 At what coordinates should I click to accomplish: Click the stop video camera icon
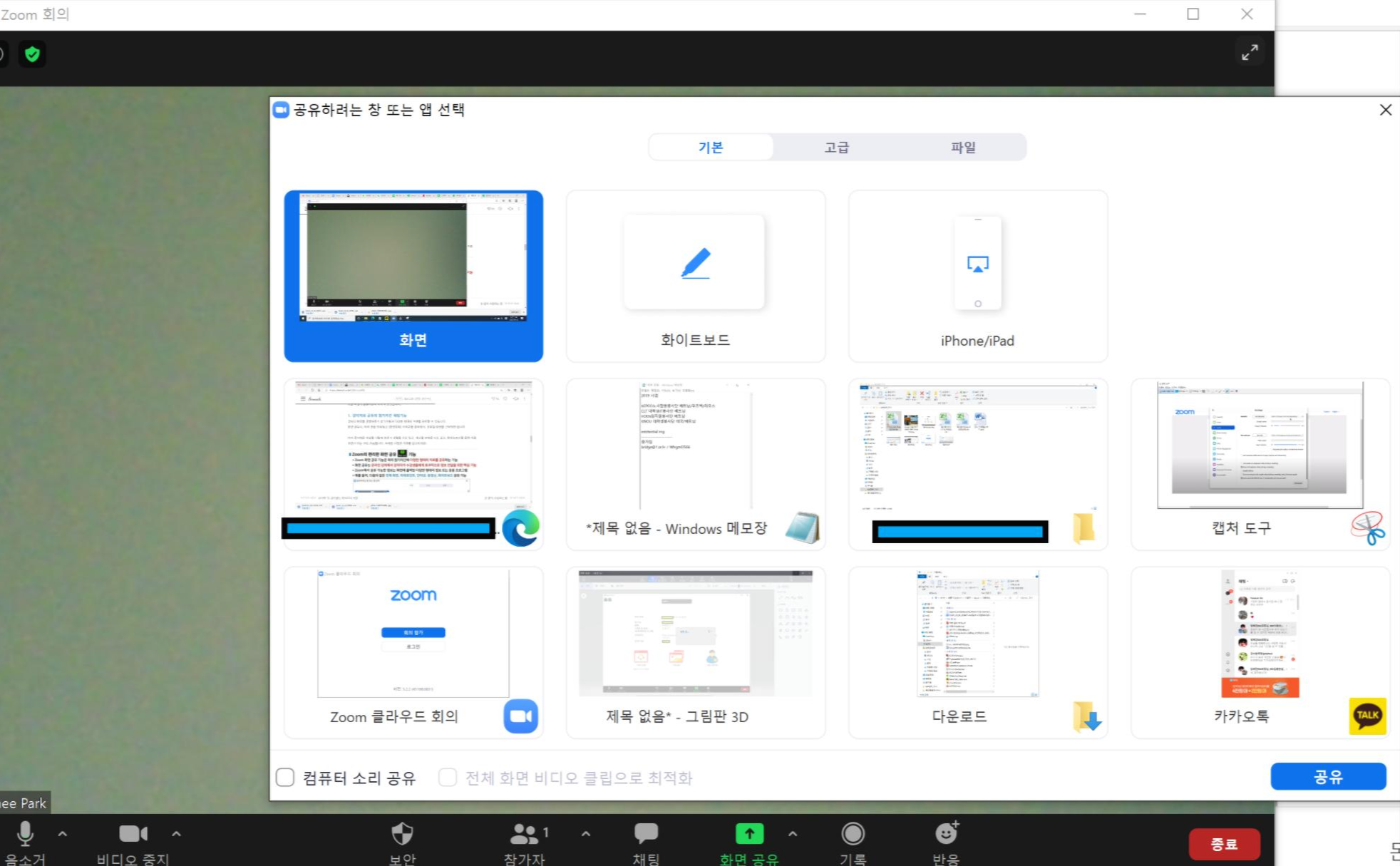pyautogui.click(x=133, y=833)
